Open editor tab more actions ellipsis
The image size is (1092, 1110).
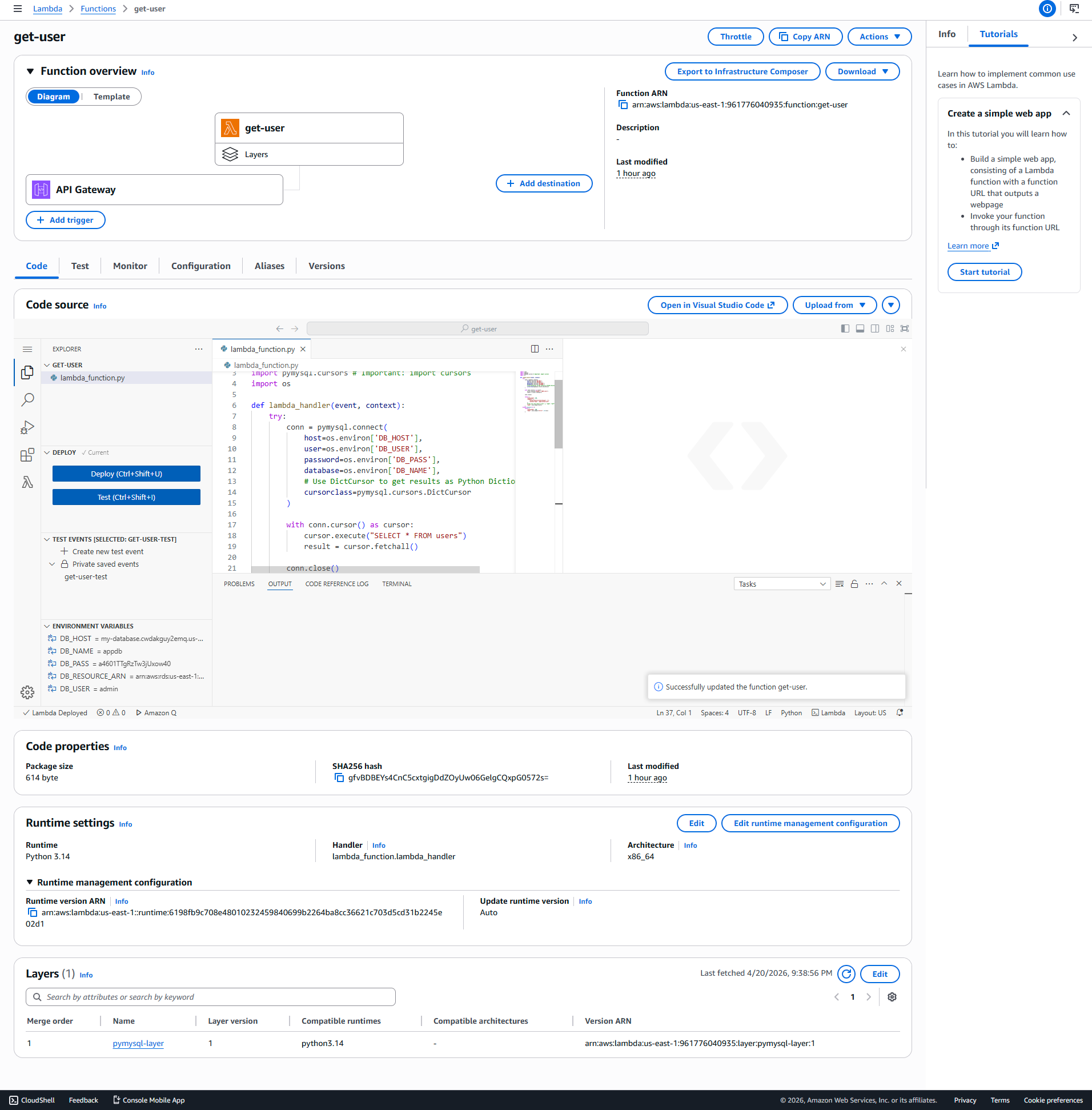click(549, 349)
